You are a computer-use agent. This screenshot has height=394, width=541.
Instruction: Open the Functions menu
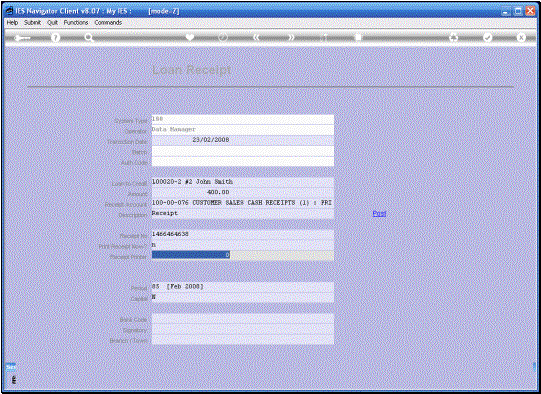pyautogui.click(x=76, y=22)
